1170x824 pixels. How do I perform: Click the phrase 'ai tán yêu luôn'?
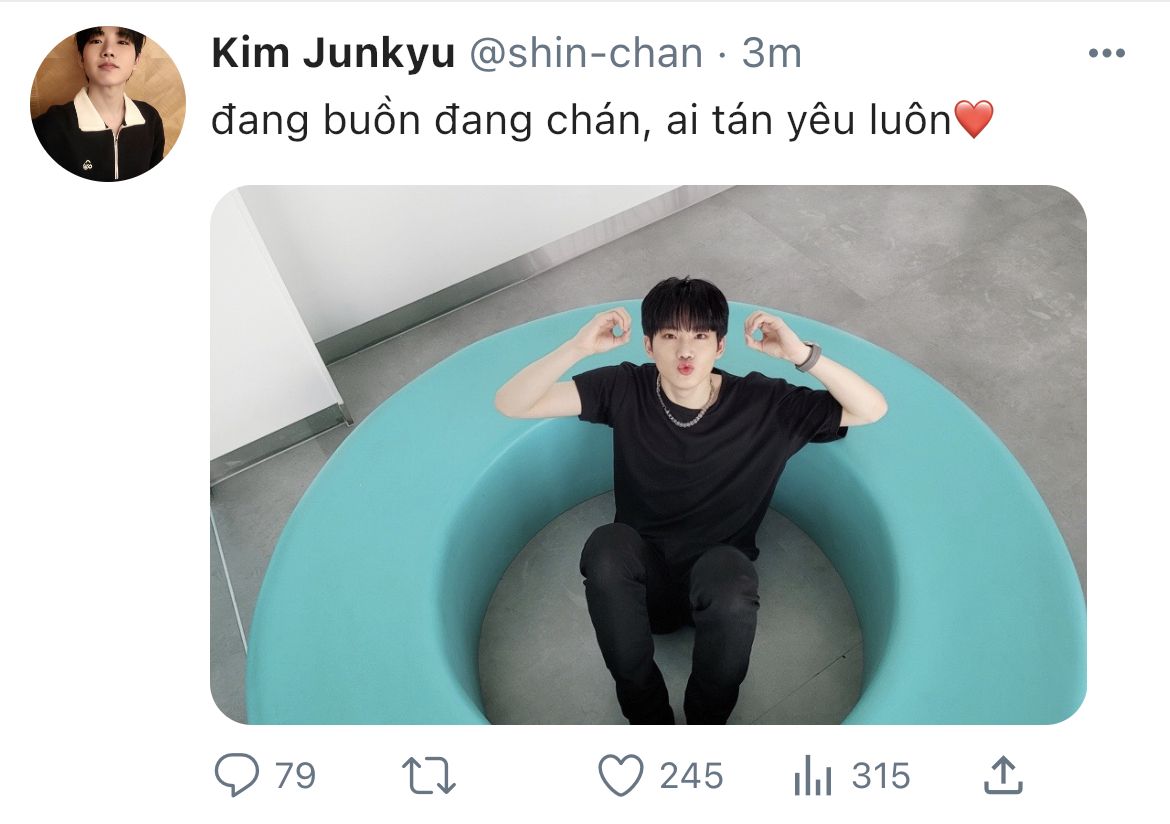point(809,120)
